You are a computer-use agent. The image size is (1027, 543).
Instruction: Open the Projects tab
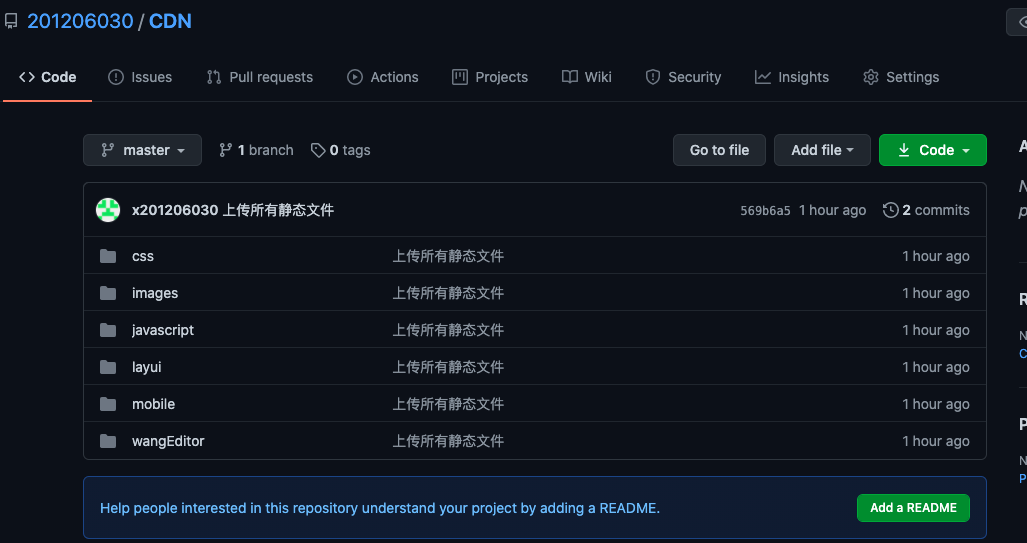[490, 77]
